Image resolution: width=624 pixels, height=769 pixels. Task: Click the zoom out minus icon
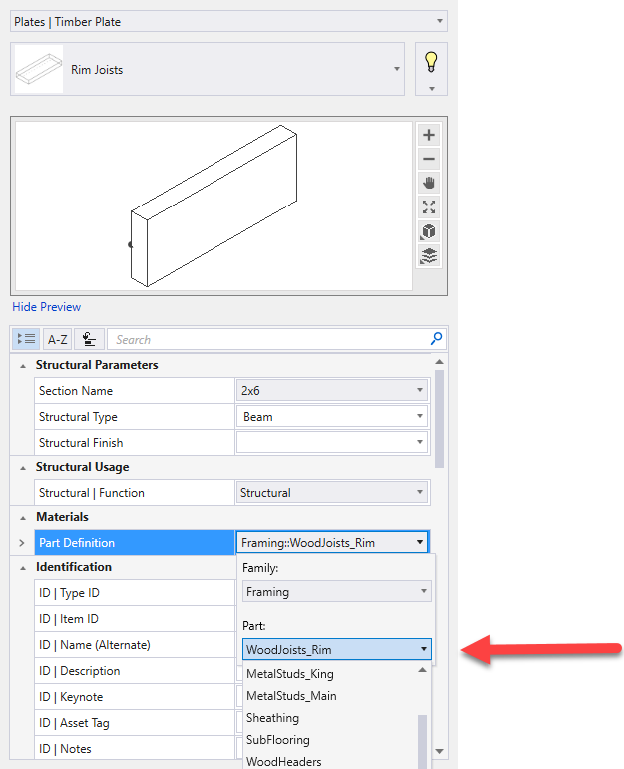coord(429,159)
